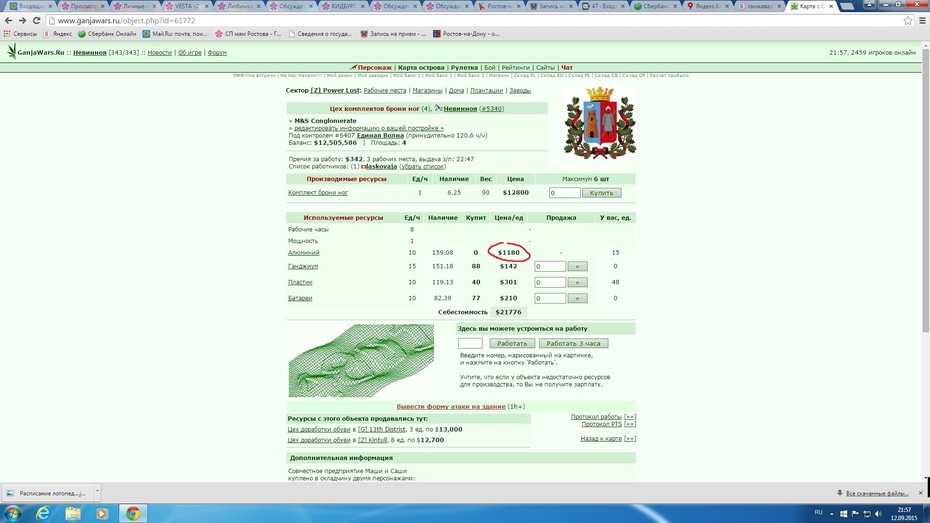Viewport: 930px width, 523px height.
Task: Click the city coat of arms image
Action: click(x=600, y=123)
